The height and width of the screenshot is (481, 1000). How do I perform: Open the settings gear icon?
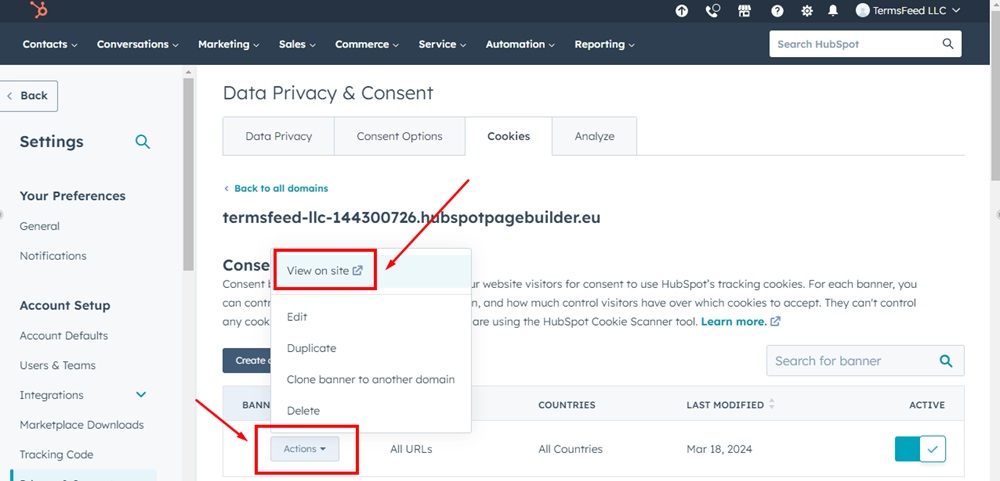click(x=807, y=11)
